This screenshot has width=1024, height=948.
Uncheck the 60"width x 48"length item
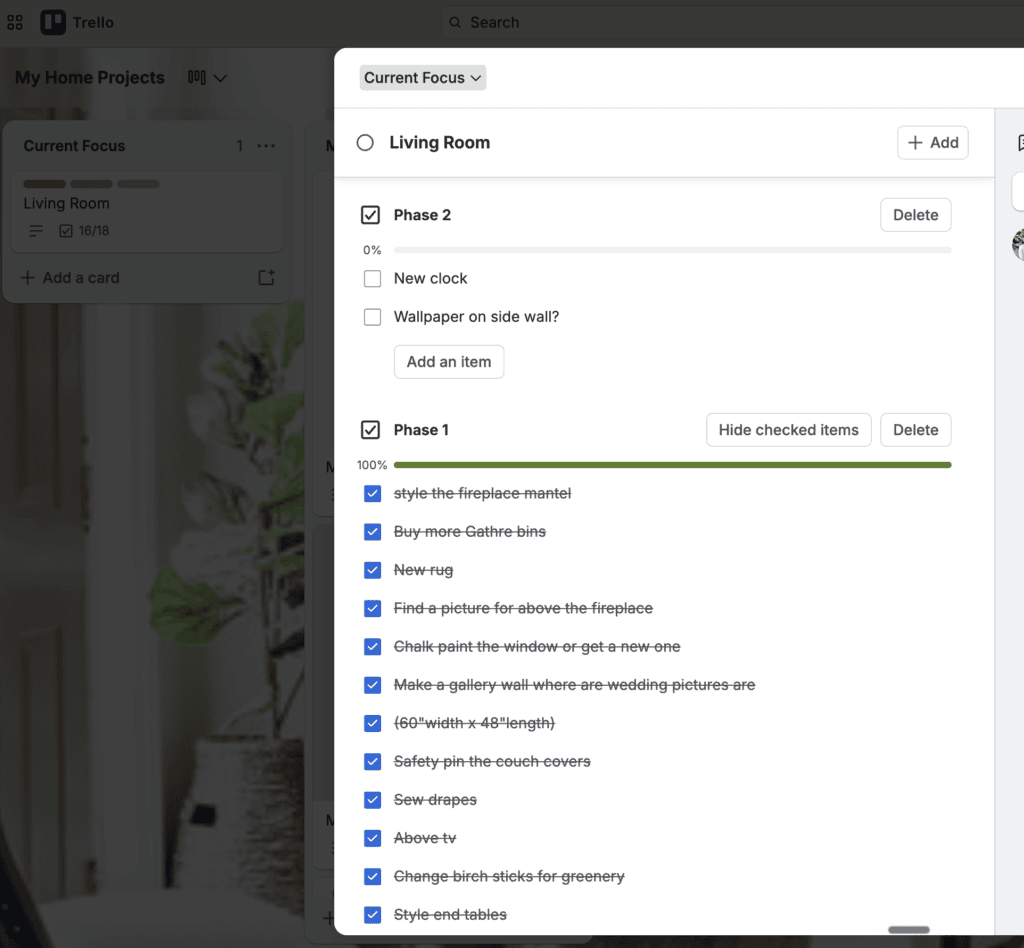click(x=372, y=723)
